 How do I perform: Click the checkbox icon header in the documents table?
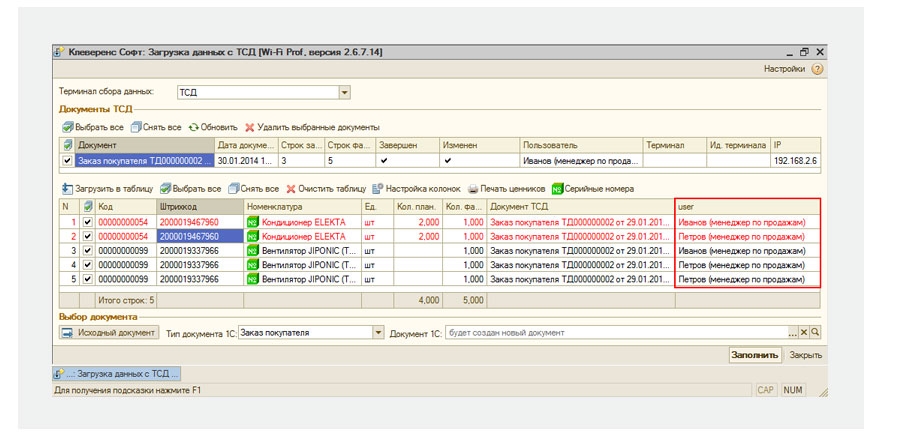(x=68, y=145)
